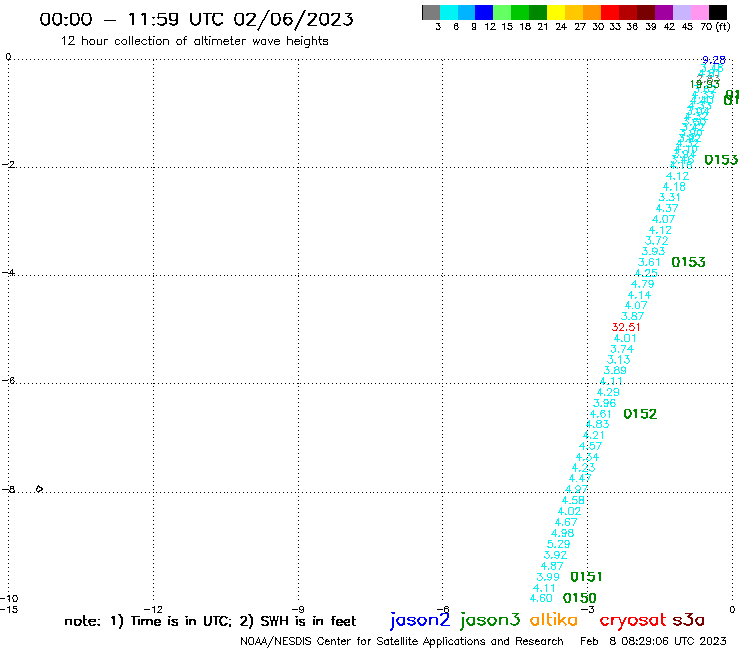Click the 4.58 wave height value
Screen dimensions: 740x650
pyautogui.click(x=573, y=500)
